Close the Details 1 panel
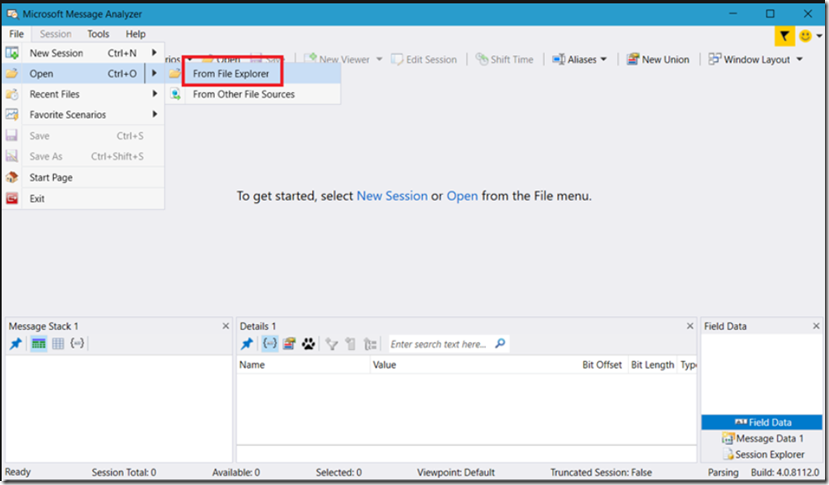 click(690, 326)
